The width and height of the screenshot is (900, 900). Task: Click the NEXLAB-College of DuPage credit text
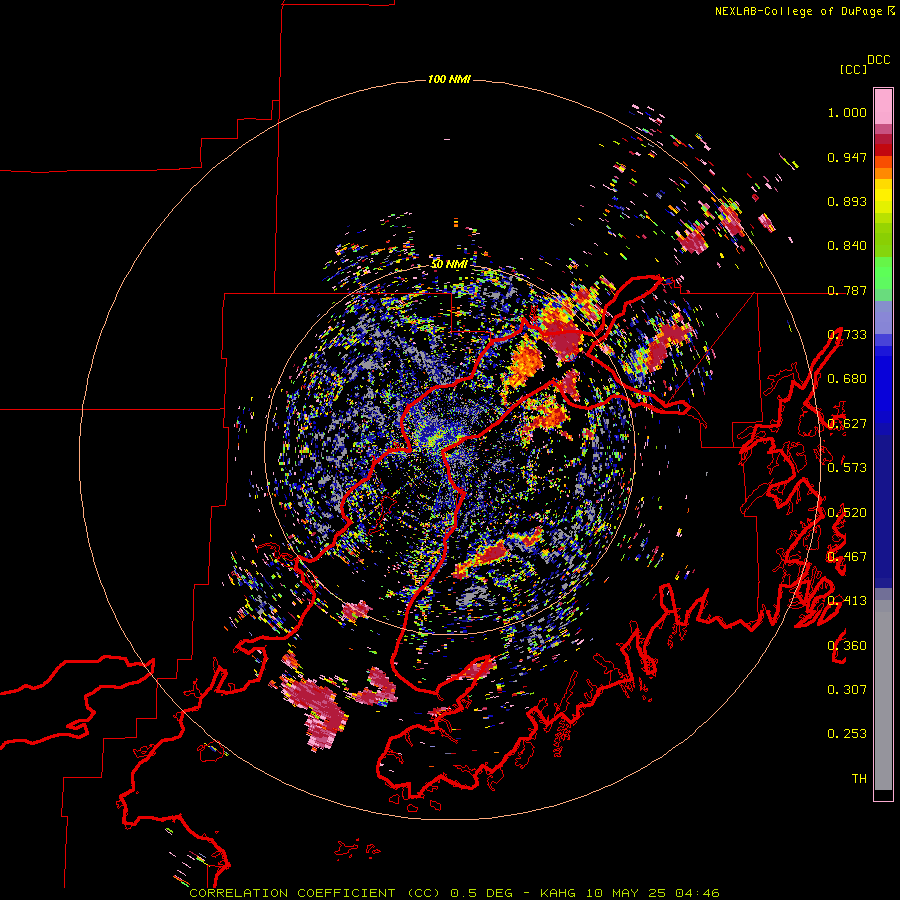pyautogui.click(x=799, y=11)
